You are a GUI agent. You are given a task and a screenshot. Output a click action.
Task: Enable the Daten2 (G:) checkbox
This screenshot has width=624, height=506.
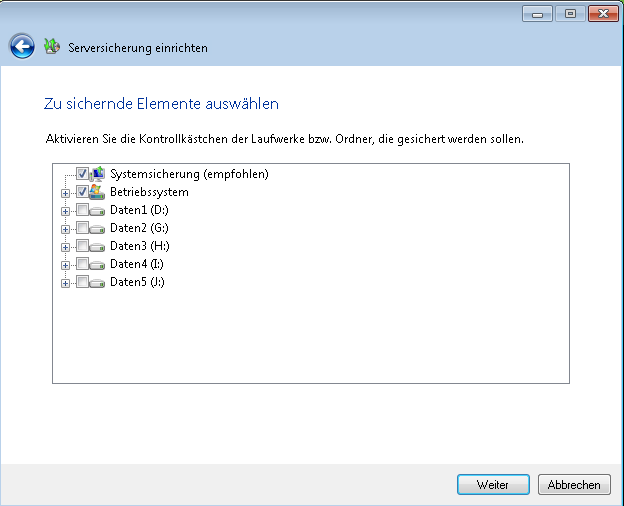coord(82,228)
